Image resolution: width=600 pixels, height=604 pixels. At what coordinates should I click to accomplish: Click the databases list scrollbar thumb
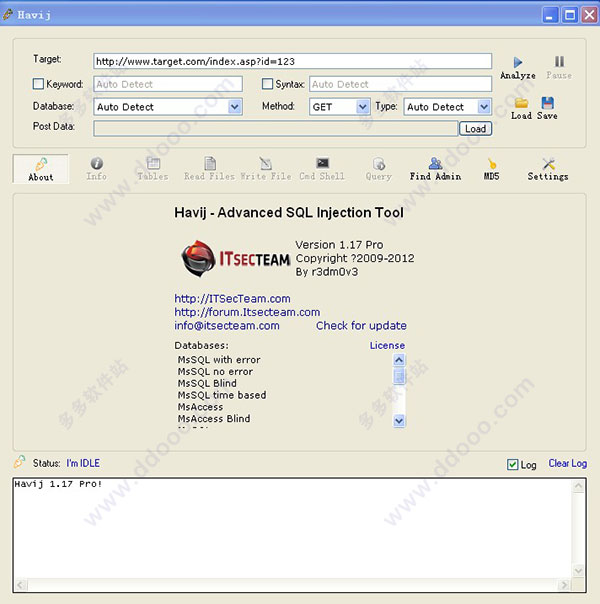click(399, 376)
